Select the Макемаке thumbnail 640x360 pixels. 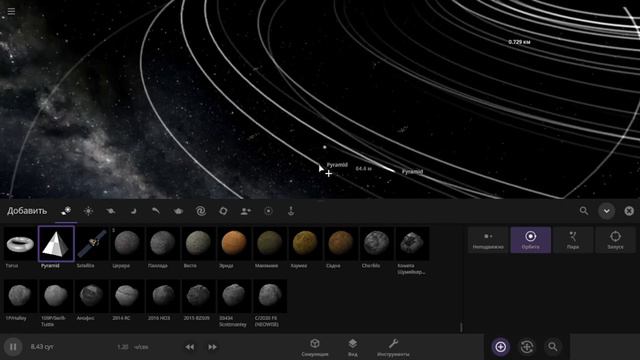tap(270, 244)
